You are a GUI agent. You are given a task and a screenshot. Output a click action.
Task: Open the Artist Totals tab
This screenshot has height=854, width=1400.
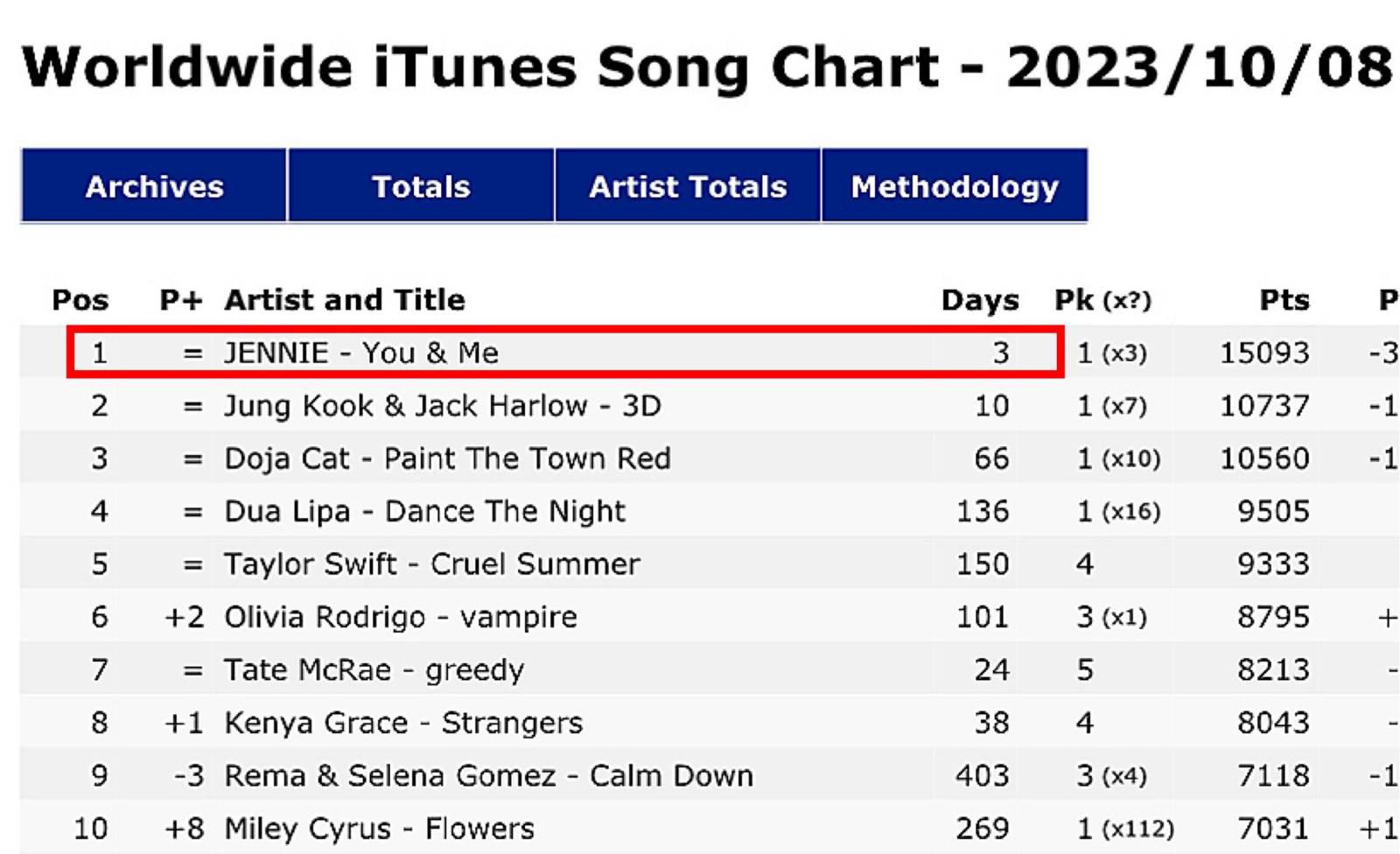688,186
